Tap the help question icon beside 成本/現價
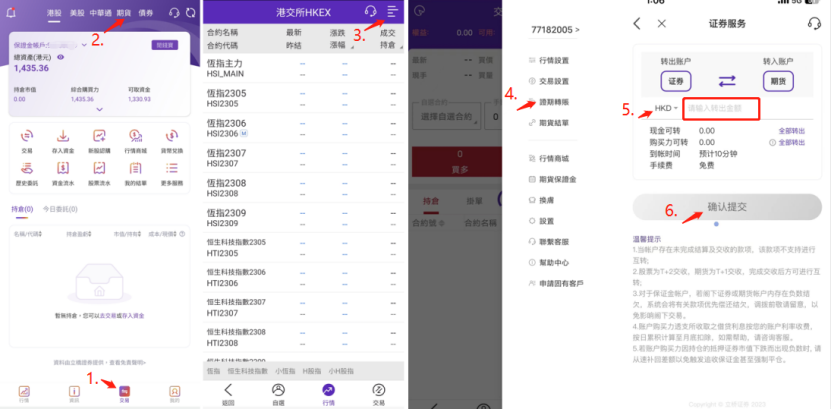 (x=182, y=234)
